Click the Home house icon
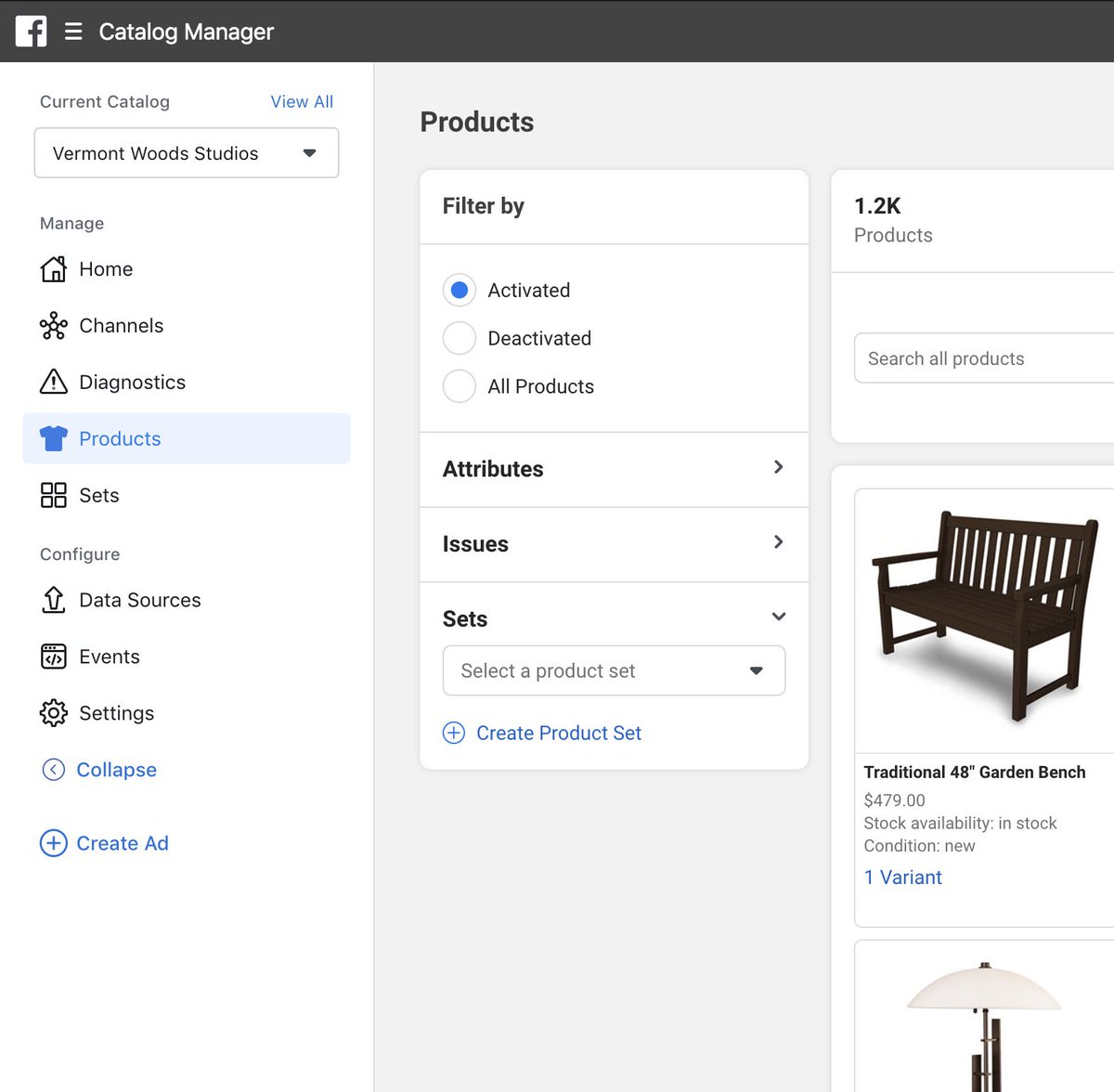Screen dimensions: 1114x1092 (54, 269)
